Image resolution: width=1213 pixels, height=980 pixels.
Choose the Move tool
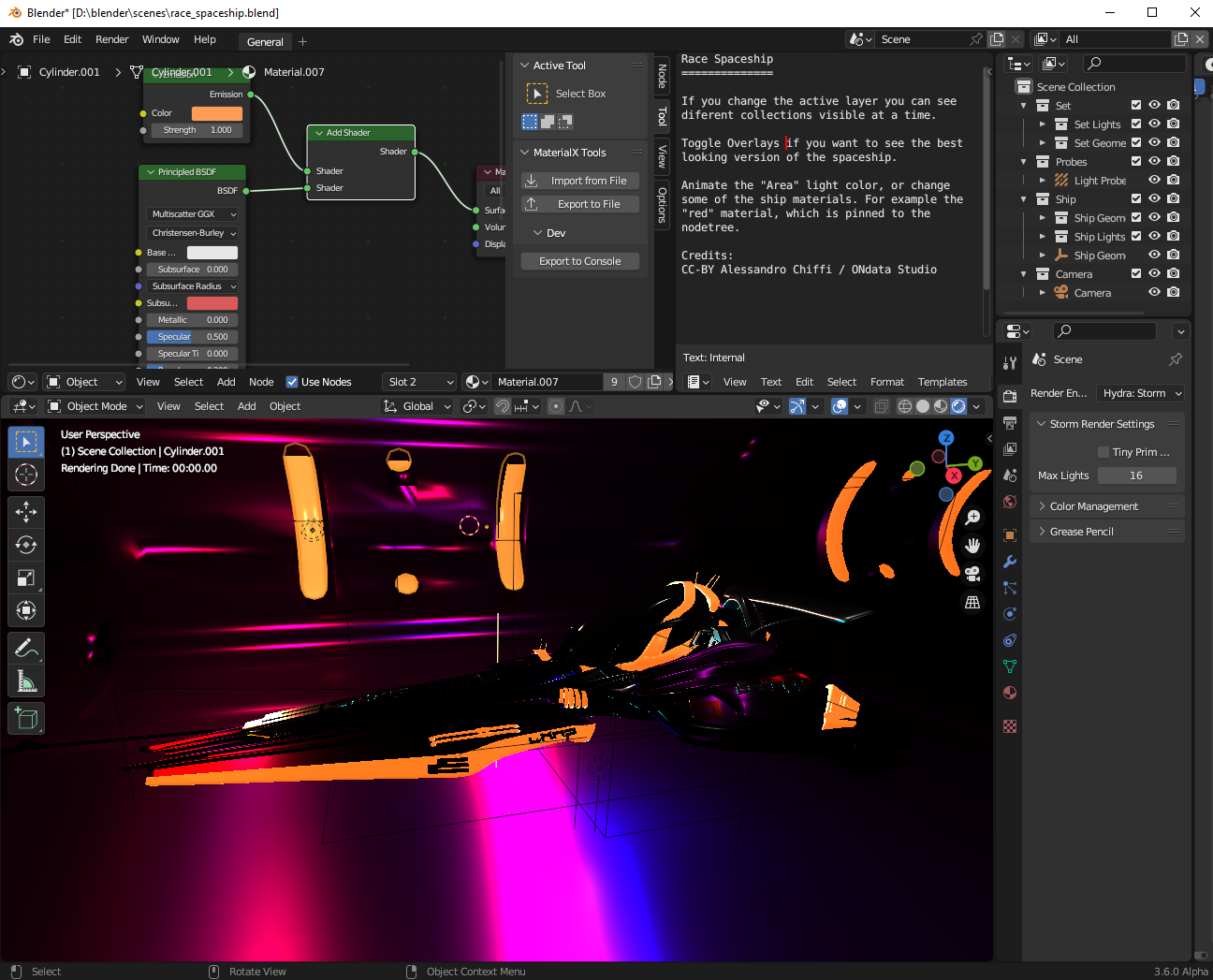[26, 511]
